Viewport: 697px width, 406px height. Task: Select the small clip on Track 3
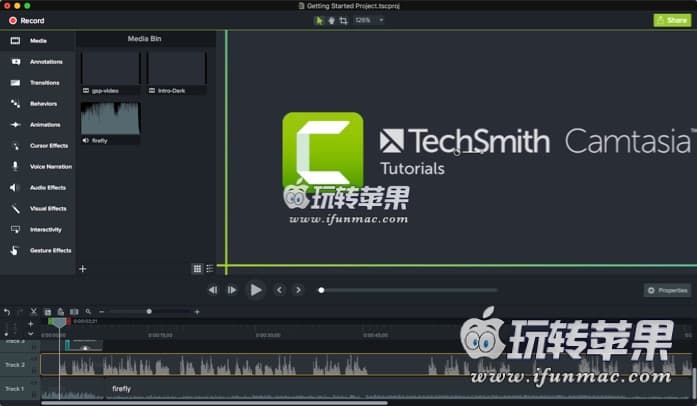tap(84, 345)
